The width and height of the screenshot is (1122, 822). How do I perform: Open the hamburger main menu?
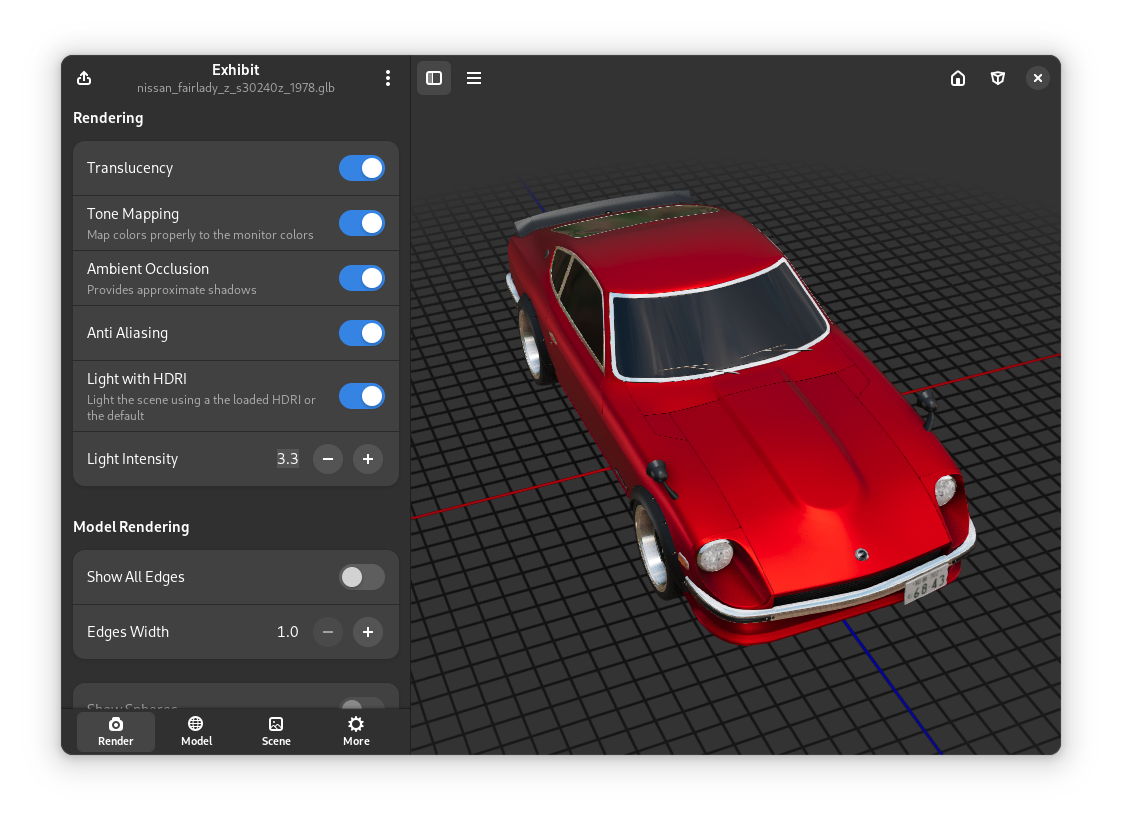click(x=474, y=78)
